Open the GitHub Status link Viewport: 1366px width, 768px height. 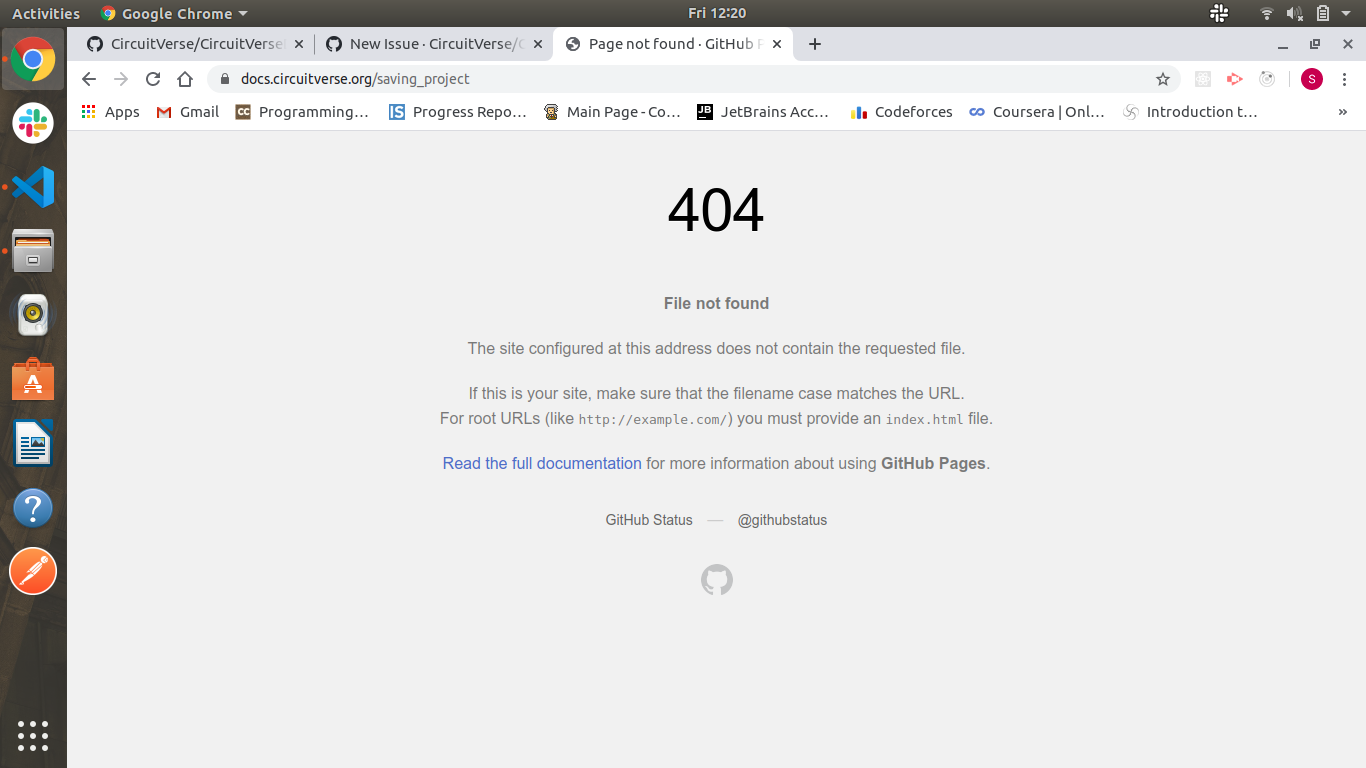click(x=648, y=520)
